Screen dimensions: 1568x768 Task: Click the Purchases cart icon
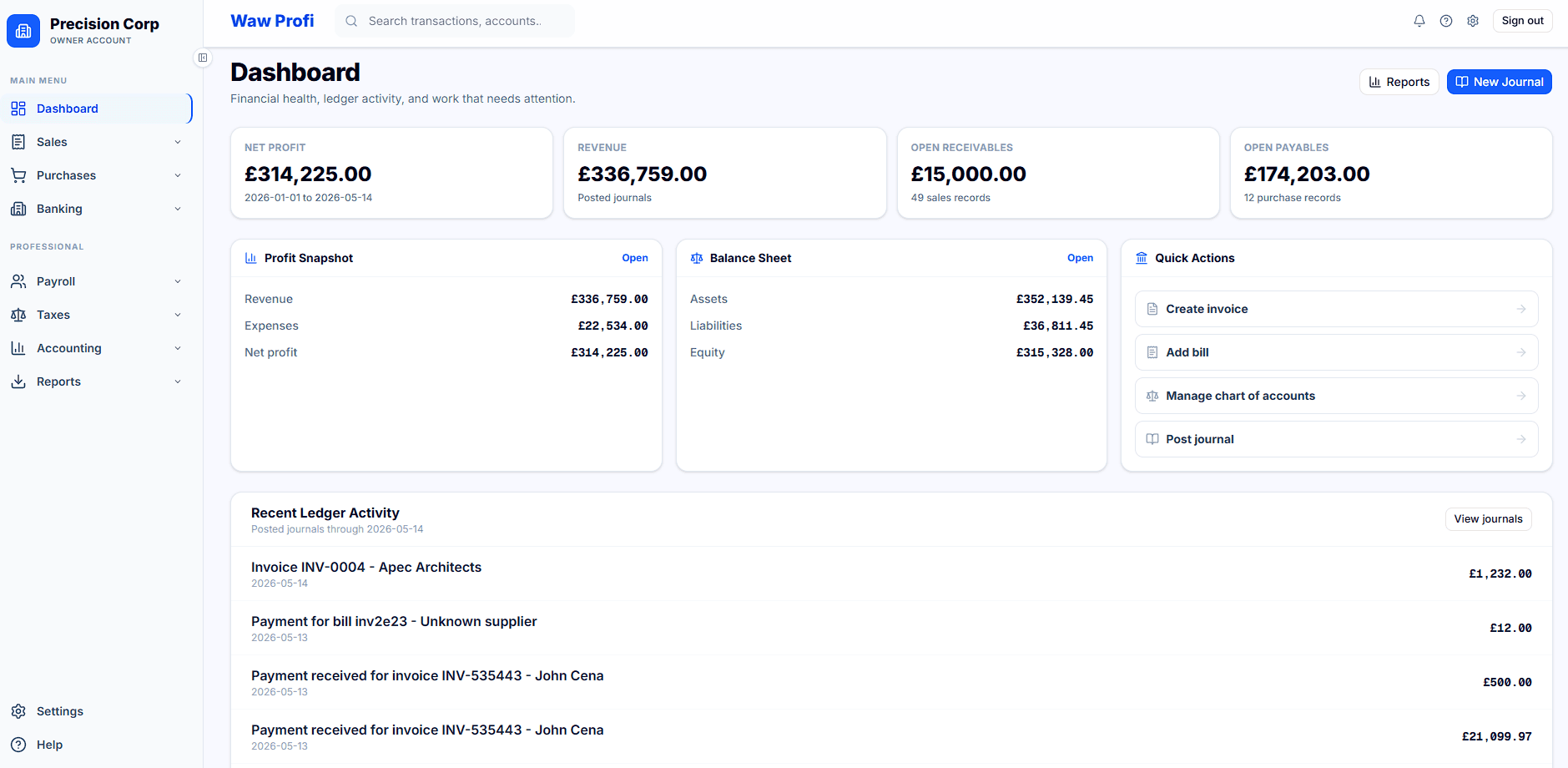click(x=18, y=175)
